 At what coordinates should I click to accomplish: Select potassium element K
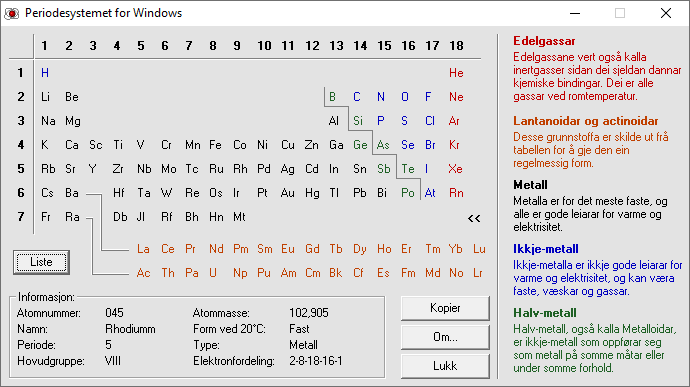45,145
